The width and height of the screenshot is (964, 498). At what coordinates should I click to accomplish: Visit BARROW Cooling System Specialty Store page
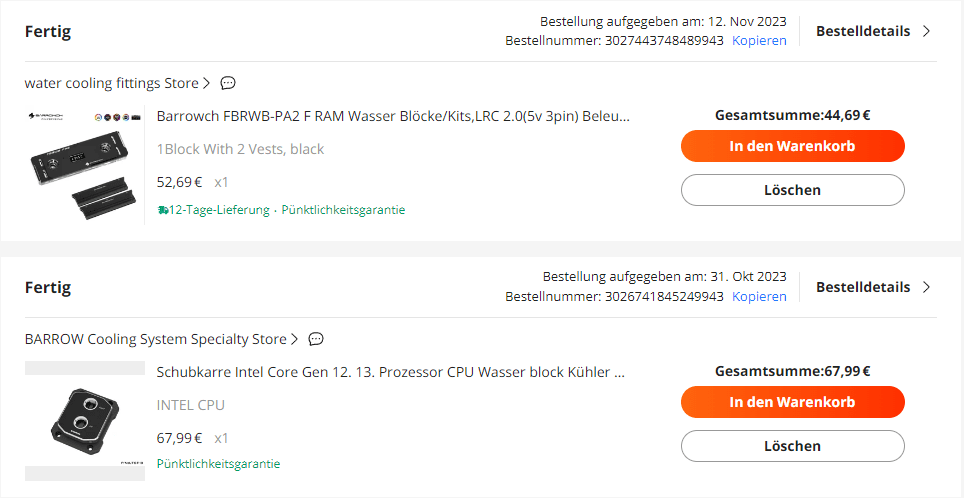pyautogui.click(x=155, y=339)
